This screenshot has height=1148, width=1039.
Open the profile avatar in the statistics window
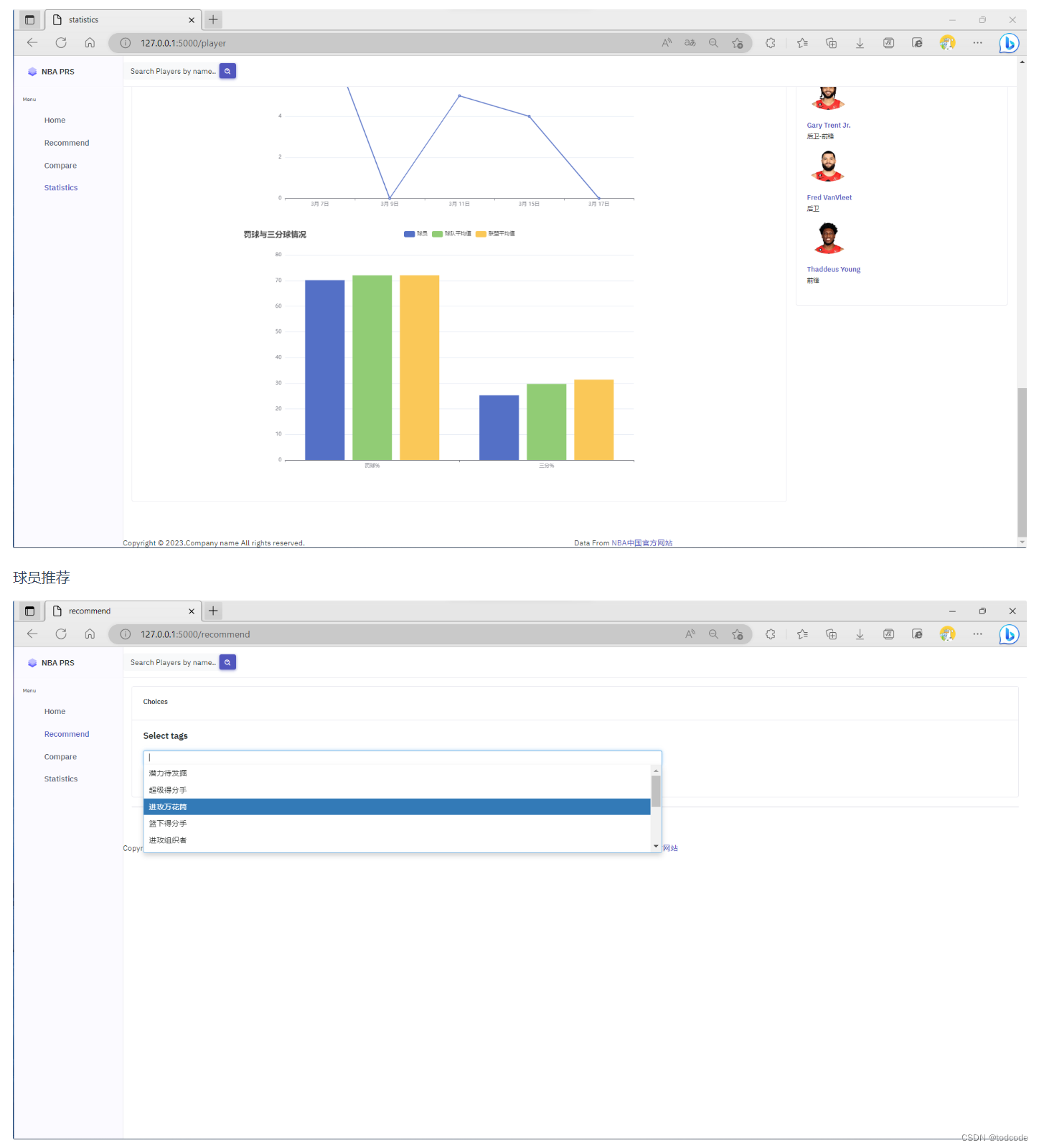pos(947,43)
